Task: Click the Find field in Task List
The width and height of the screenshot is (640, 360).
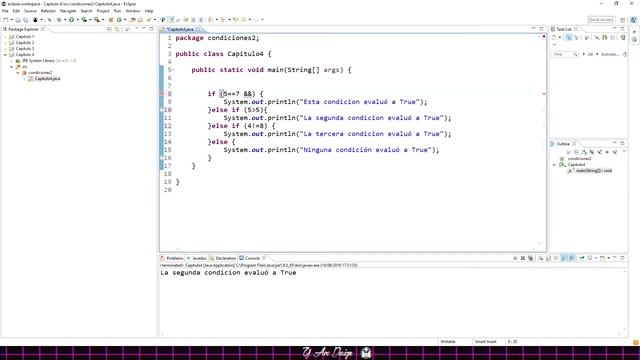Action: pos(565,54)
